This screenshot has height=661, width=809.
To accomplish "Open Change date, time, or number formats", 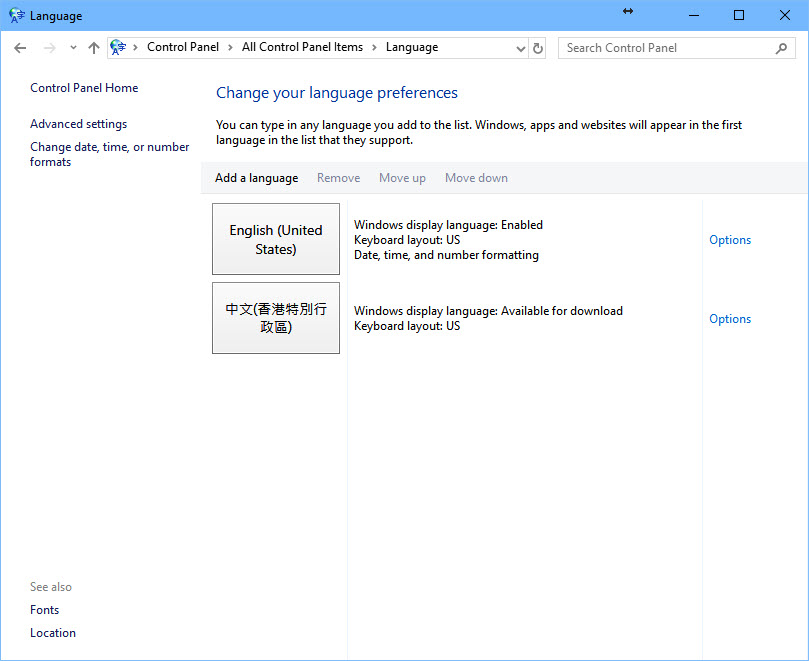I will 109,154.
